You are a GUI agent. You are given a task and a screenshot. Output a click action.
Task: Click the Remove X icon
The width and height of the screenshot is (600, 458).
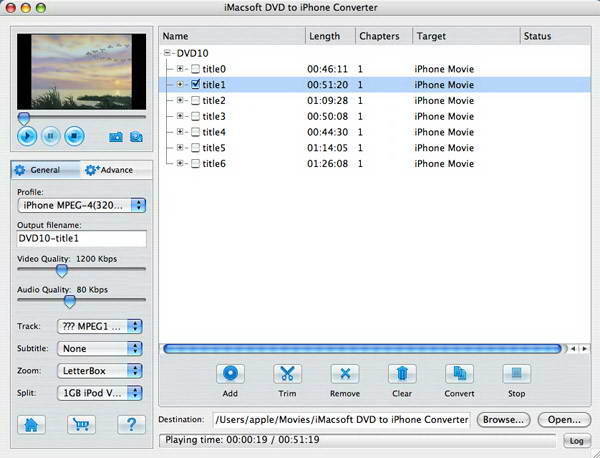point(345,374)
